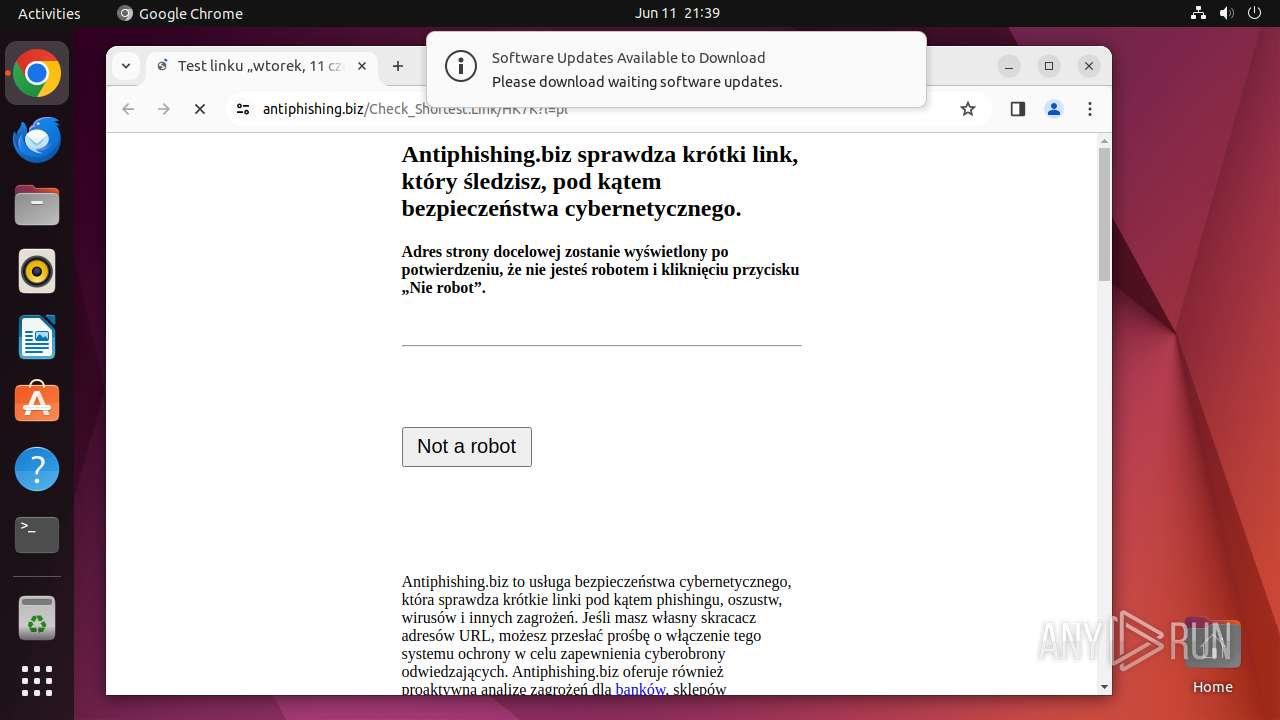This screenshot has width=1280, height=720.
Task: Open the clock 'Jun 11 21:39' calendar
Action: click(x=677, y=13)
